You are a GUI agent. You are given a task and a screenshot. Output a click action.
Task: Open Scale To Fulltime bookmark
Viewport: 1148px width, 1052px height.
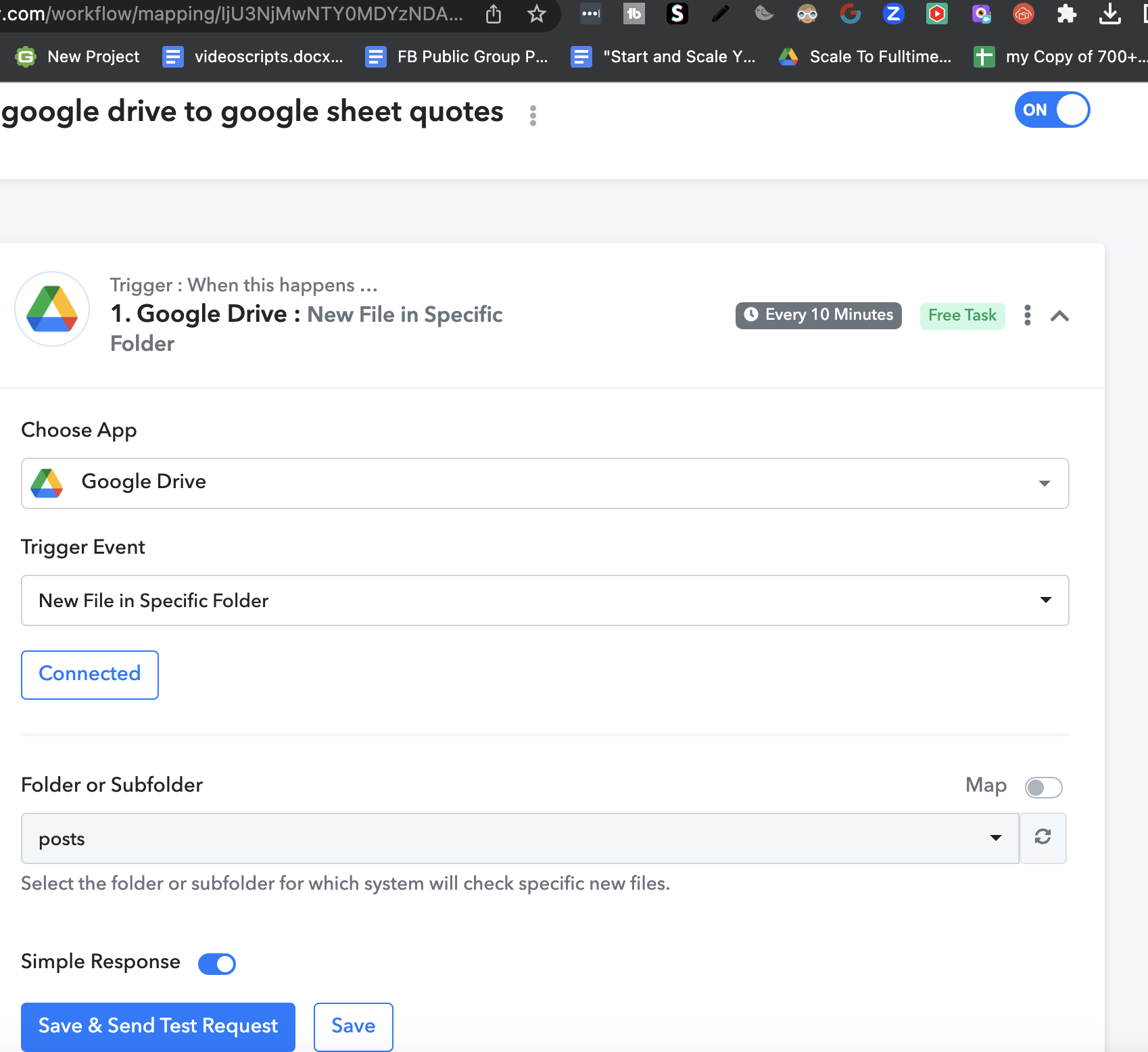(x=865, y=57)
